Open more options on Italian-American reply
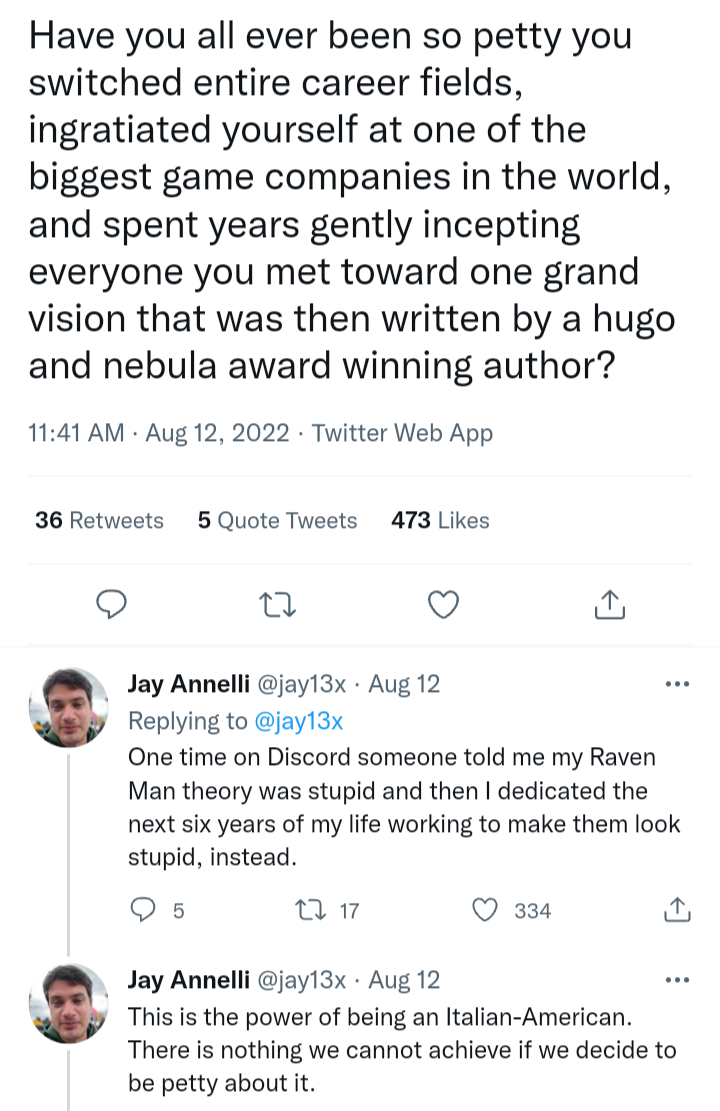 coord(677,980)
